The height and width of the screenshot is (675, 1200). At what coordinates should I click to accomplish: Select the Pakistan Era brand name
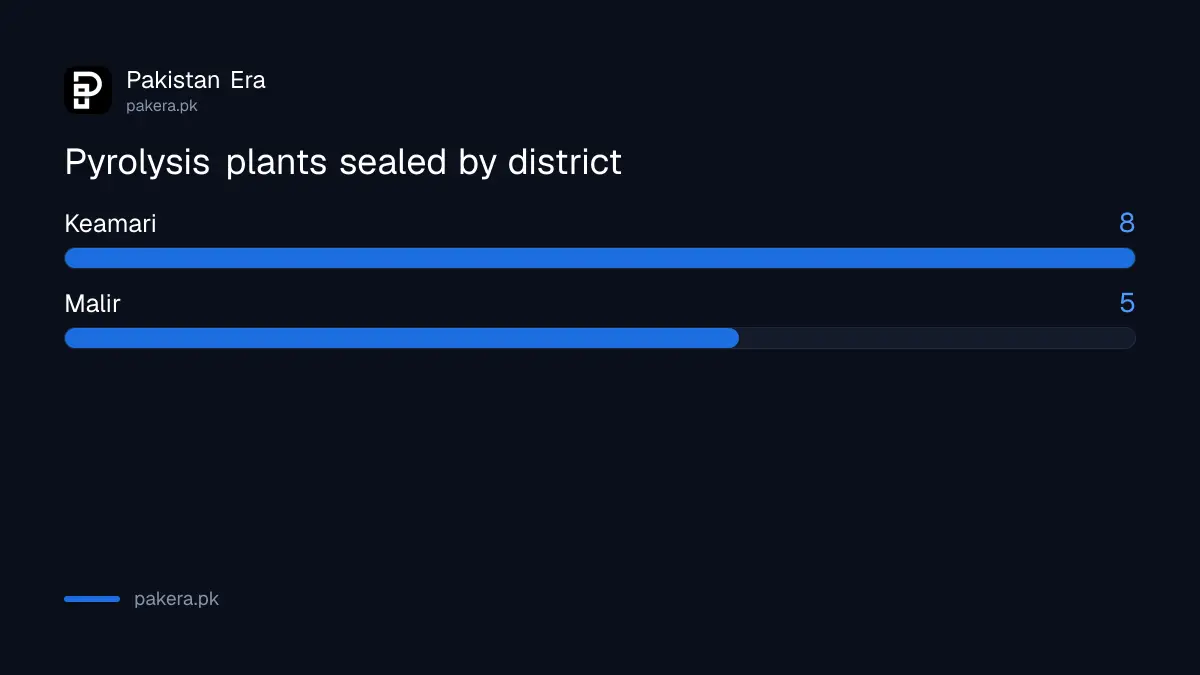pyautogui.click(x=196, y=80)
